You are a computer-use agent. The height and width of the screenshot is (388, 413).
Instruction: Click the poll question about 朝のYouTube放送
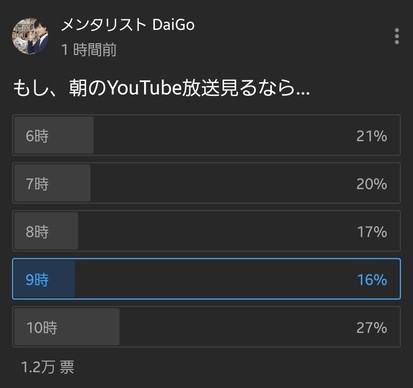pos(162,88)
